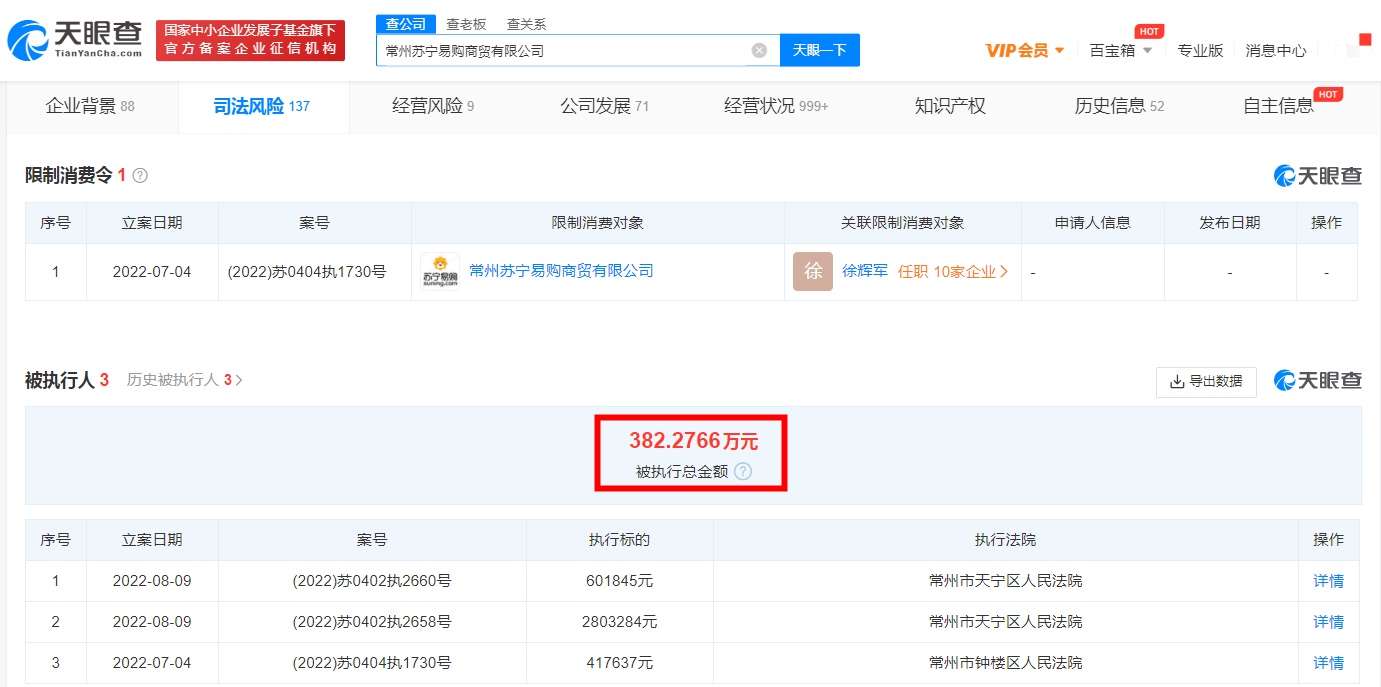
Task: Clear the search box with the X icon
Action: (x=759, y=50)
